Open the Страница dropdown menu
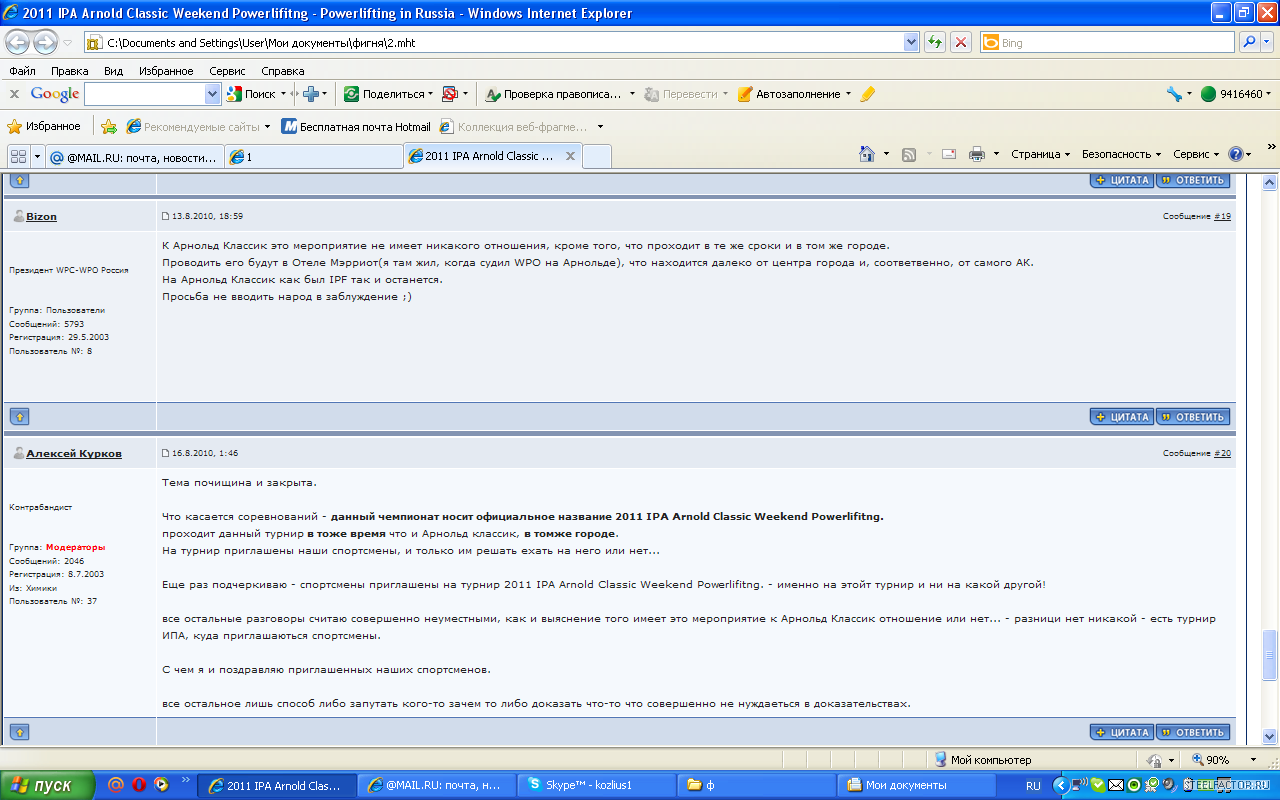This screenshot has width=1280, height=800. (x=1040, y=154)
